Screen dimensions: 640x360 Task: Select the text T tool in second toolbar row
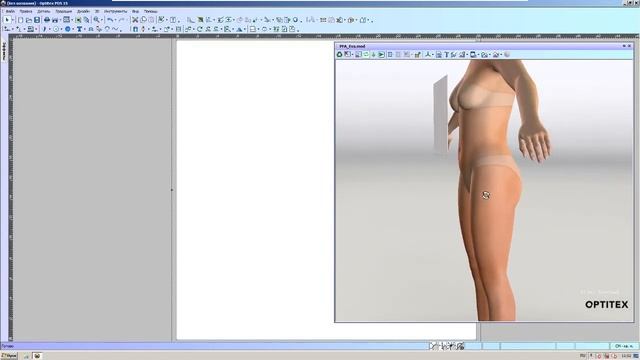point(79,29)
